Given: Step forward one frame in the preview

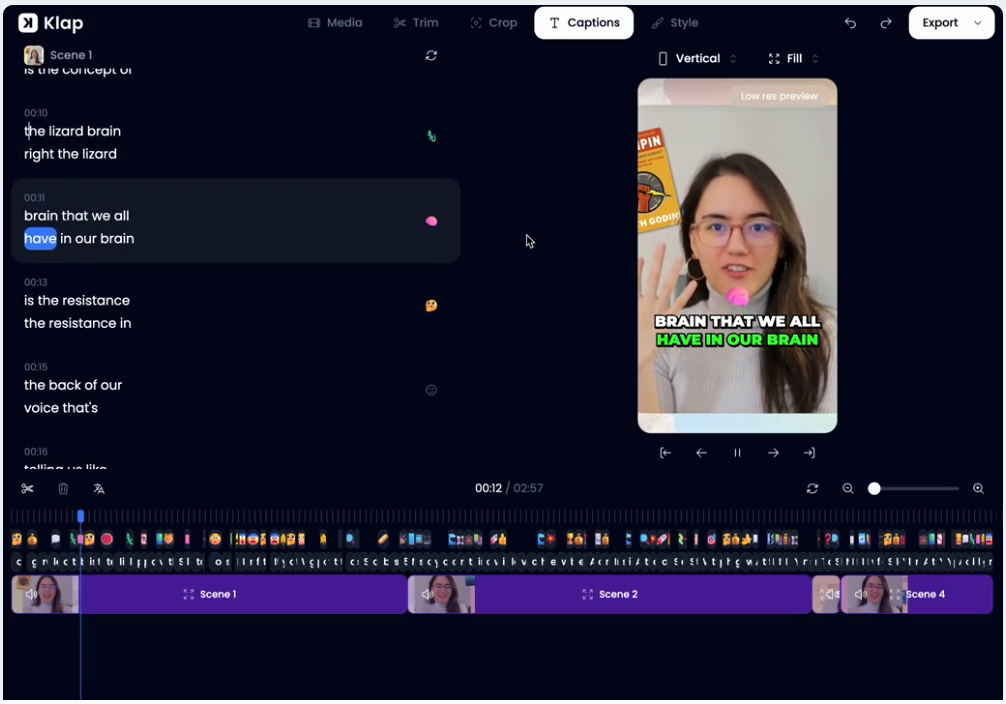Looking at the screenshot, I should [x=773, y=453].
